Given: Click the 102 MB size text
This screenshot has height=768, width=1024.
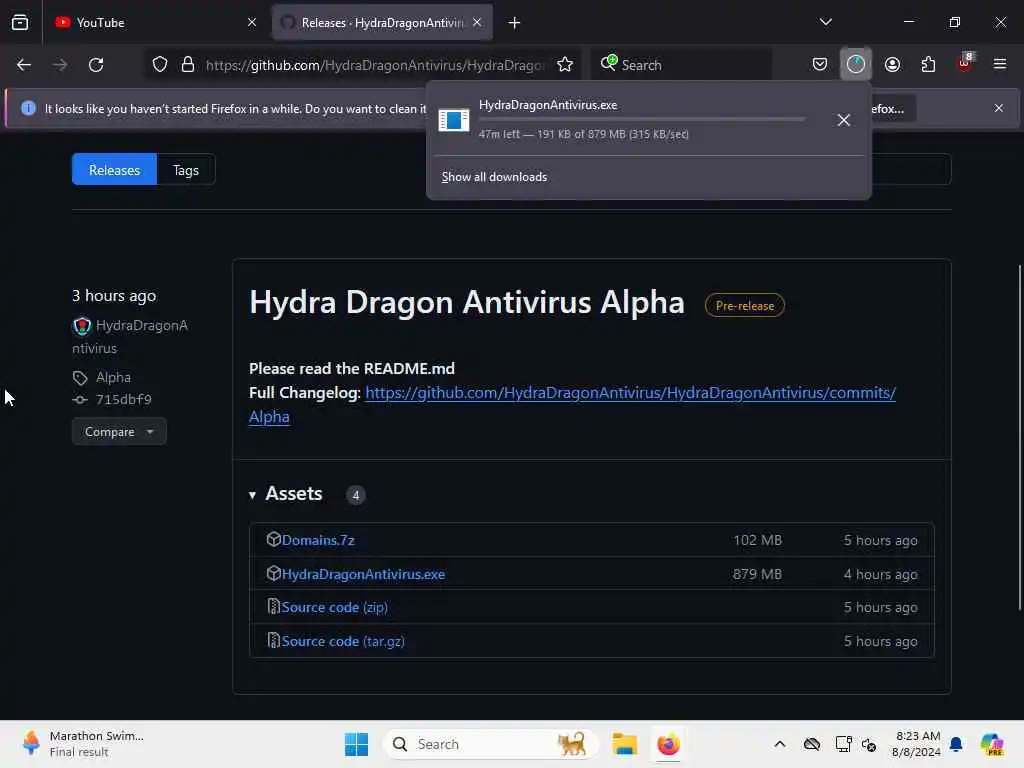Looking at the screenshot, I should [x=757, y=540].
